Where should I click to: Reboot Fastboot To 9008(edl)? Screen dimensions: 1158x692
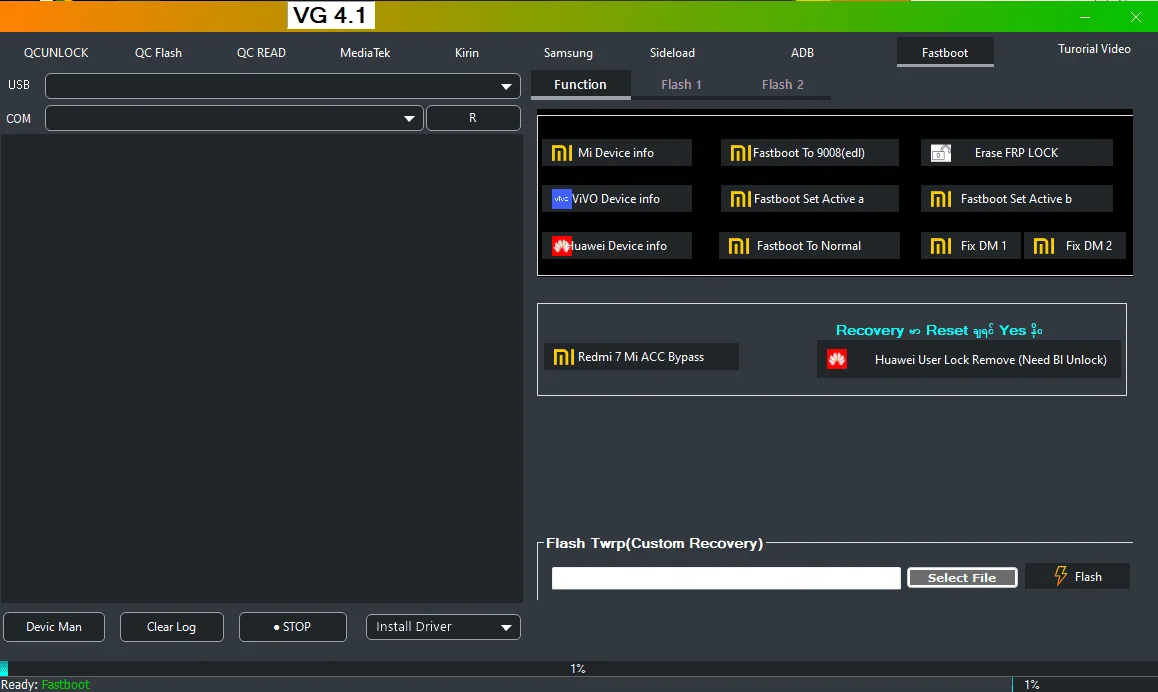pos(809,153)
